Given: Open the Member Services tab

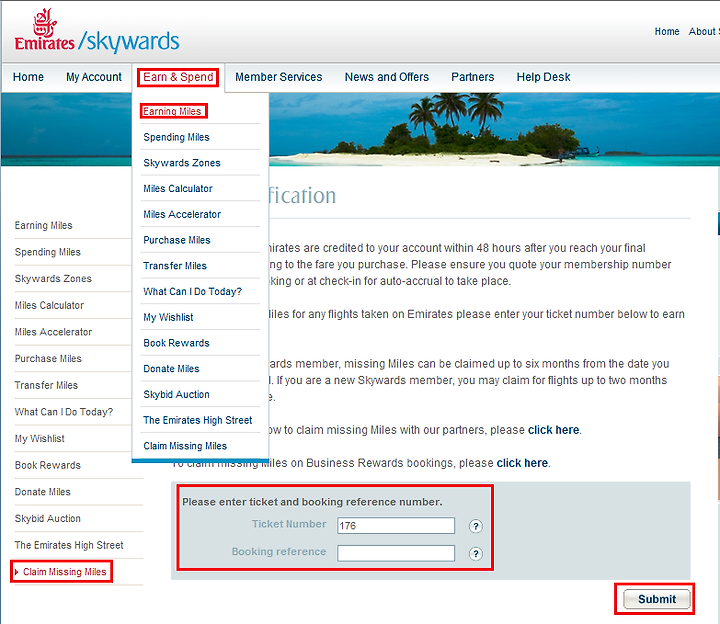Looking at the screenshot, I should [x=279, y=77].
